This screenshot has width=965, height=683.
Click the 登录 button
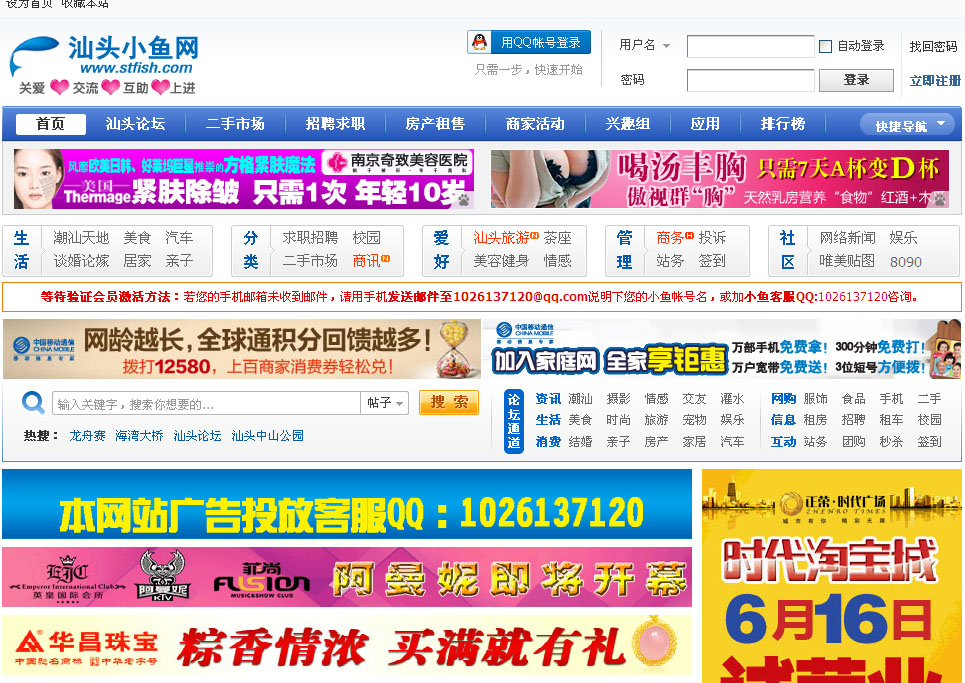pyautogui.click(x=856, y=79)
